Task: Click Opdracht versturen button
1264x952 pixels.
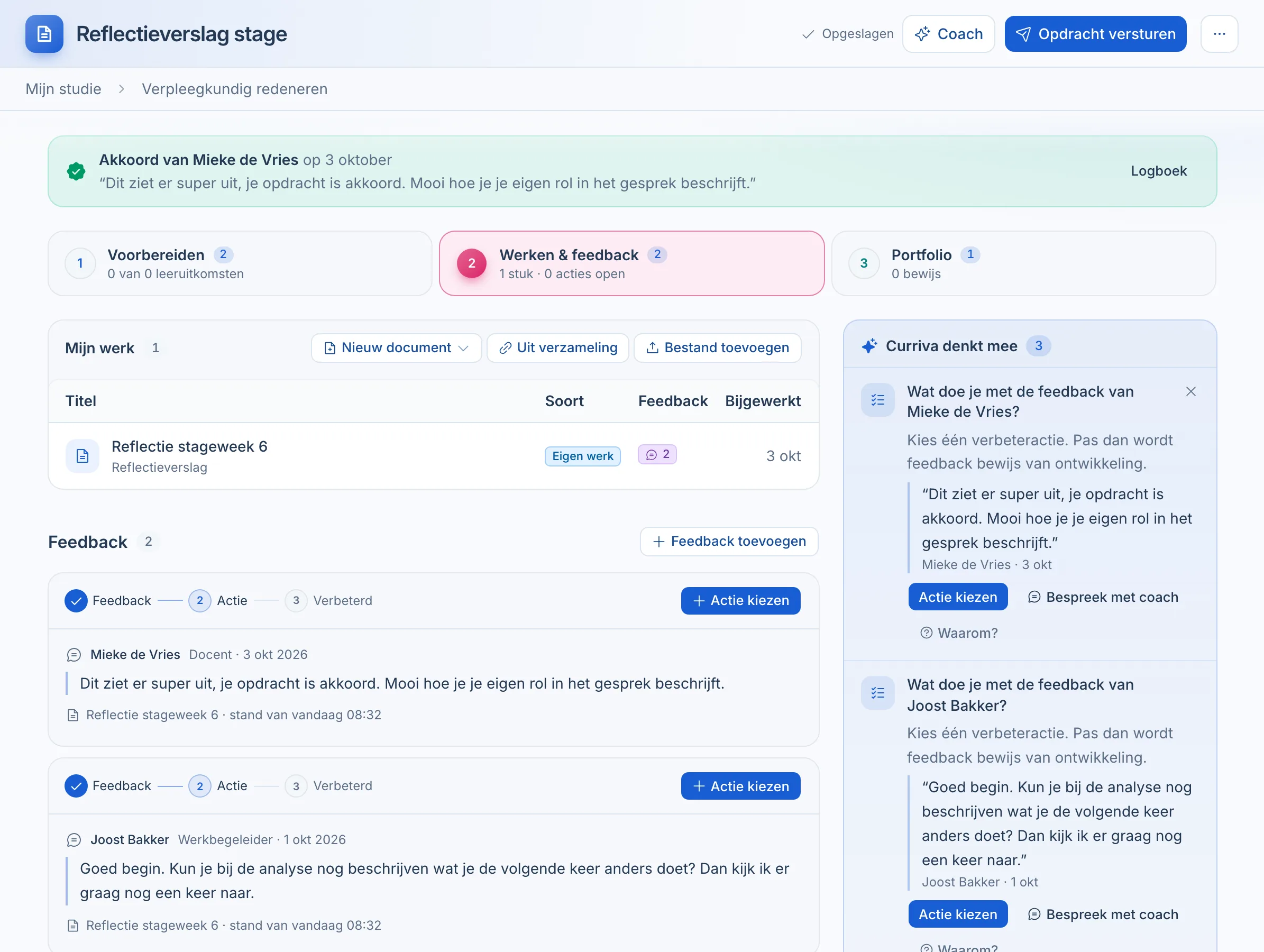Action: (1095, 34)
